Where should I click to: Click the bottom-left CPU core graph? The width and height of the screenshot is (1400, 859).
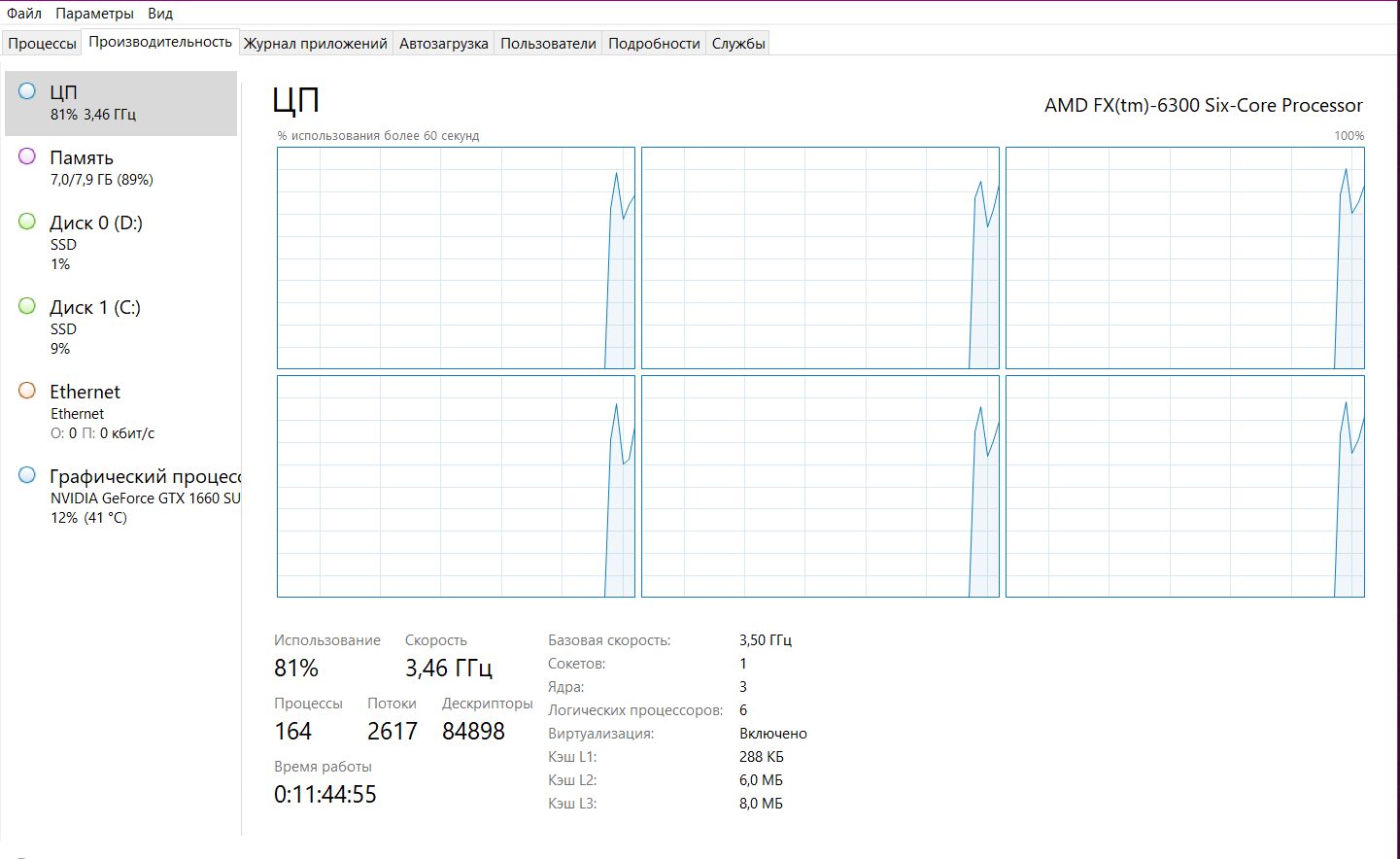(x=456, y=486)
